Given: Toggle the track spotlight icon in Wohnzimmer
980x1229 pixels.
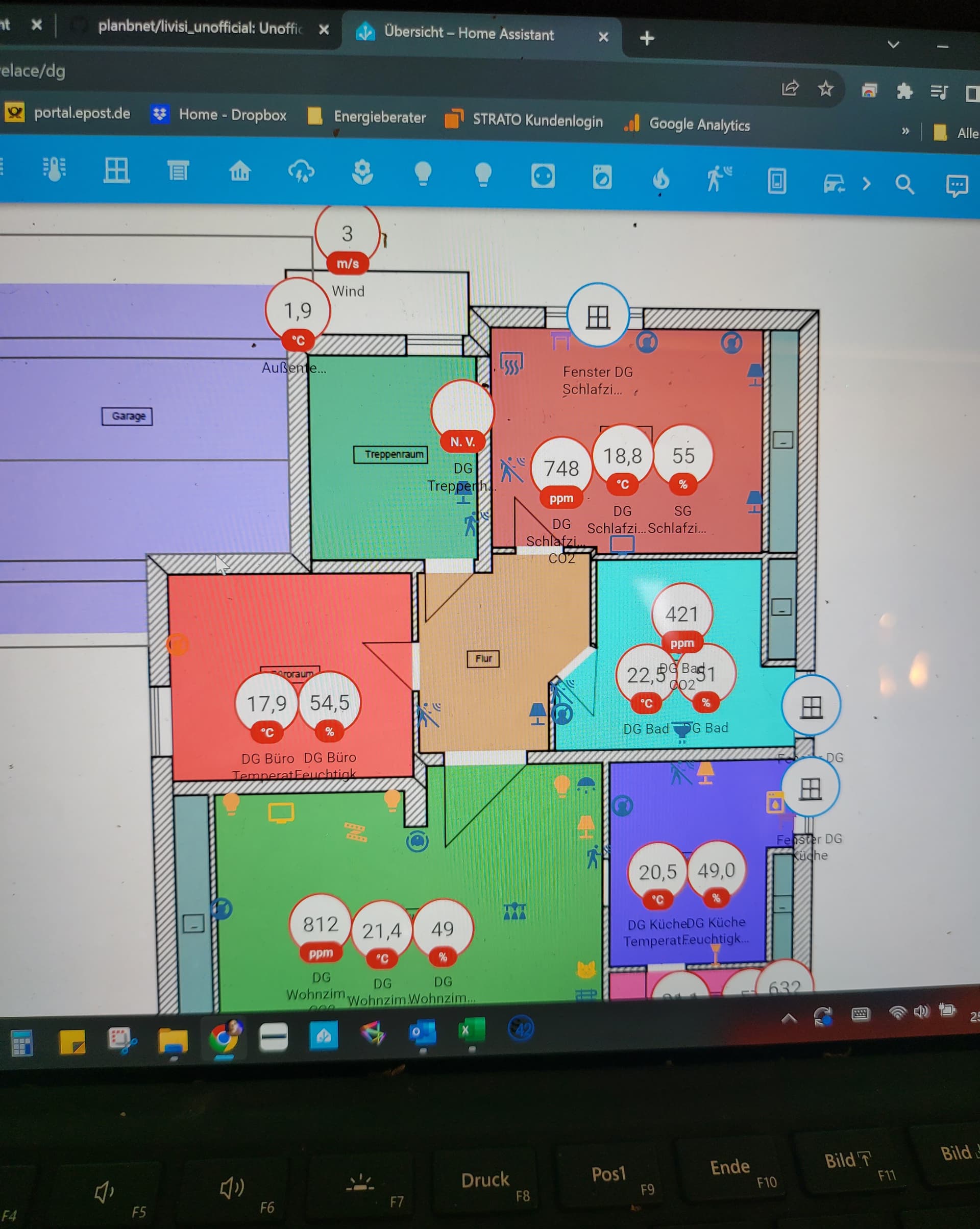Looking at the screenshot, I should click(514, 911).
